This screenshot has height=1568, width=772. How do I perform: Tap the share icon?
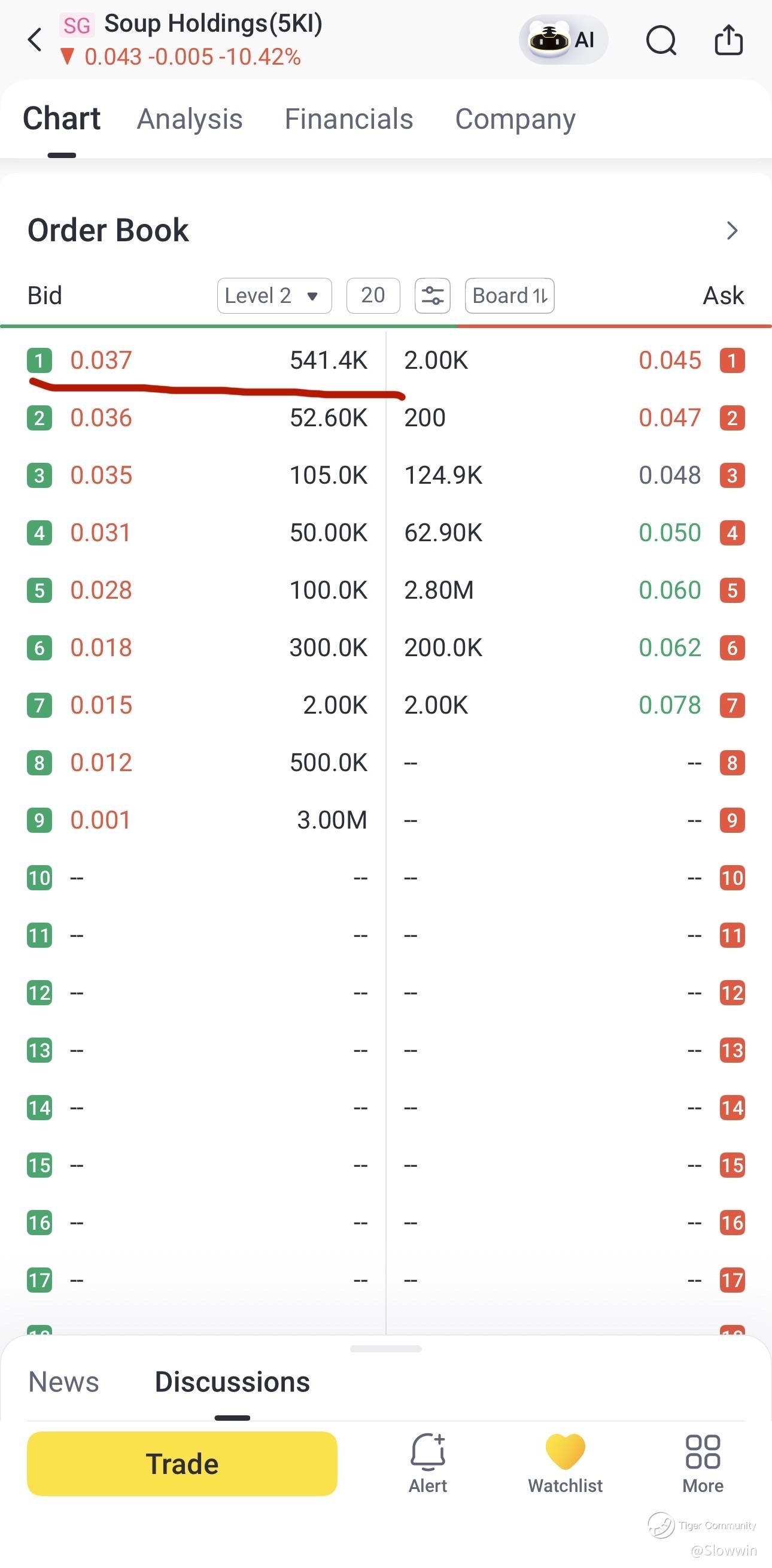pos(728,40)
